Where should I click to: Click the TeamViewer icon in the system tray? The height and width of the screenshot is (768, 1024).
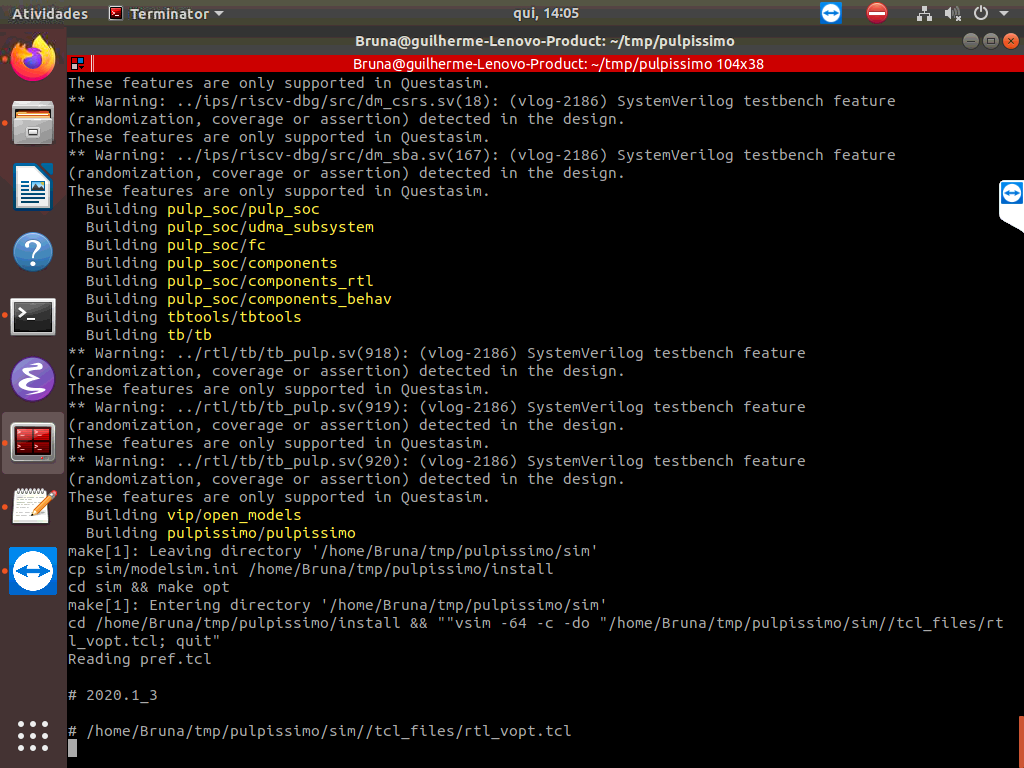(830, 13)
